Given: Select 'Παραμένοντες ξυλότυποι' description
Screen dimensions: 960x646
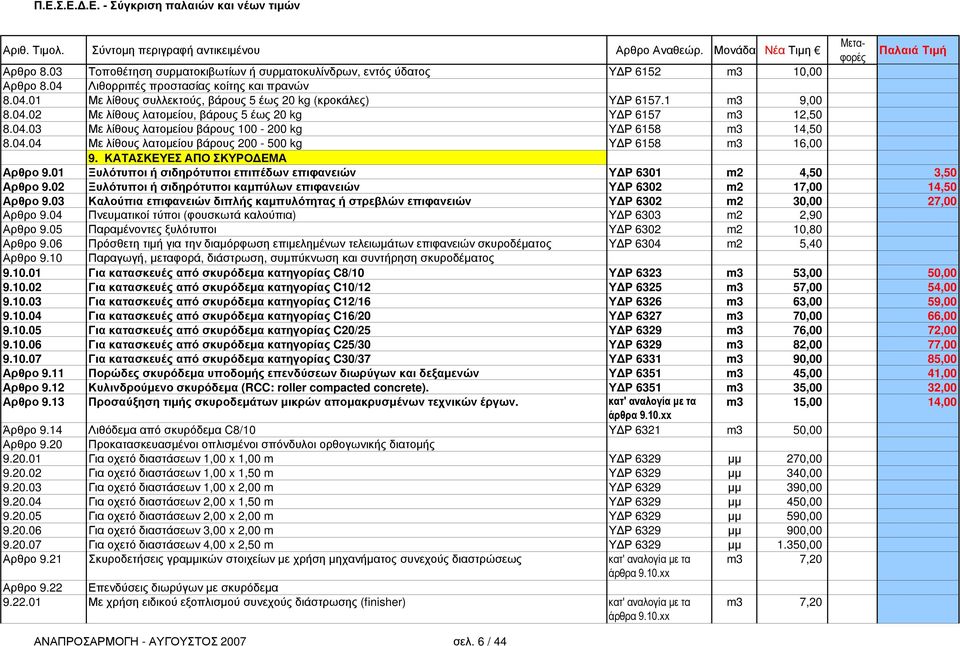Looking at the screenshot, I should click(152, 230).
